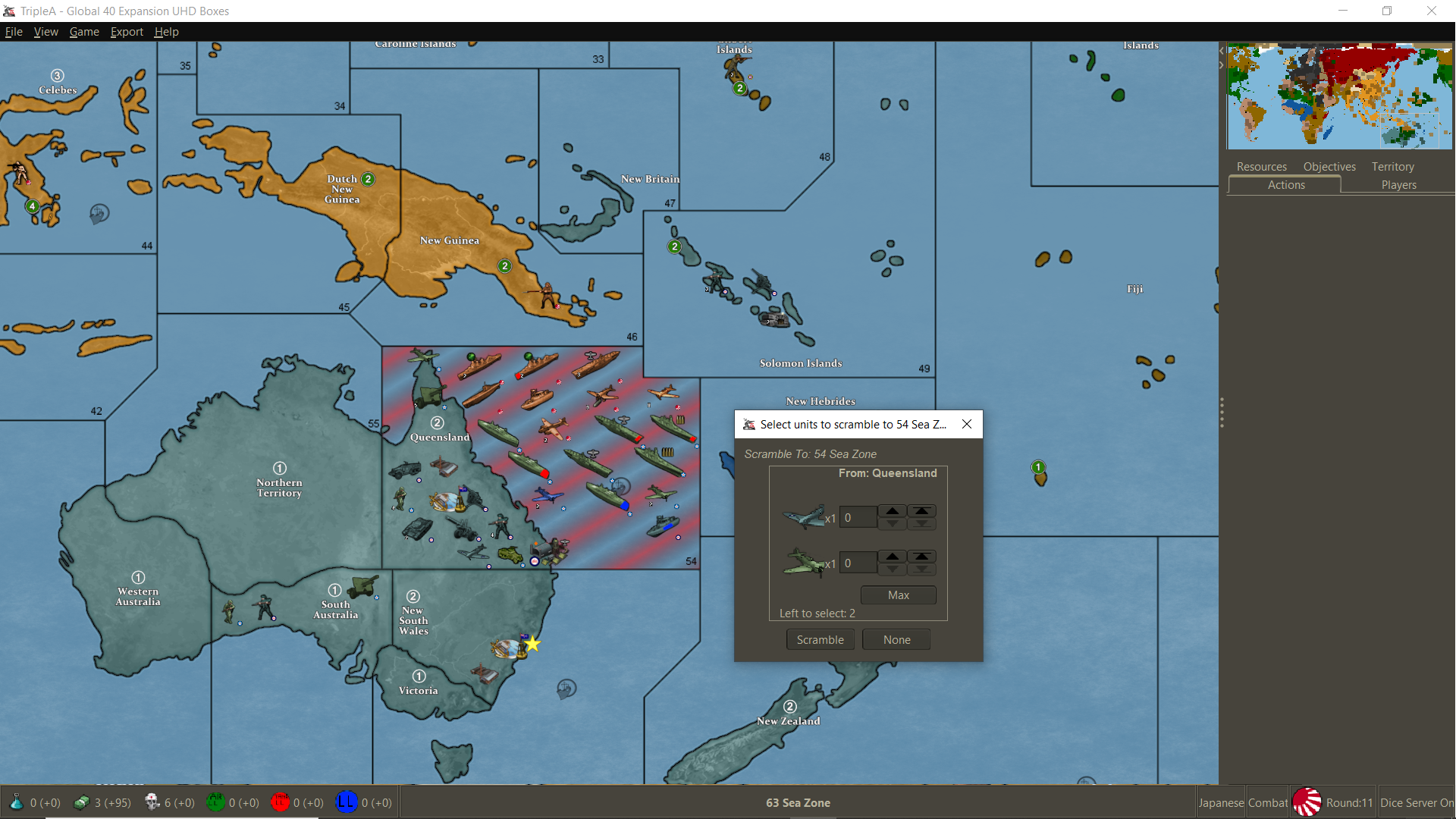
Task: Open the Game menu
Action: (84, 32)
